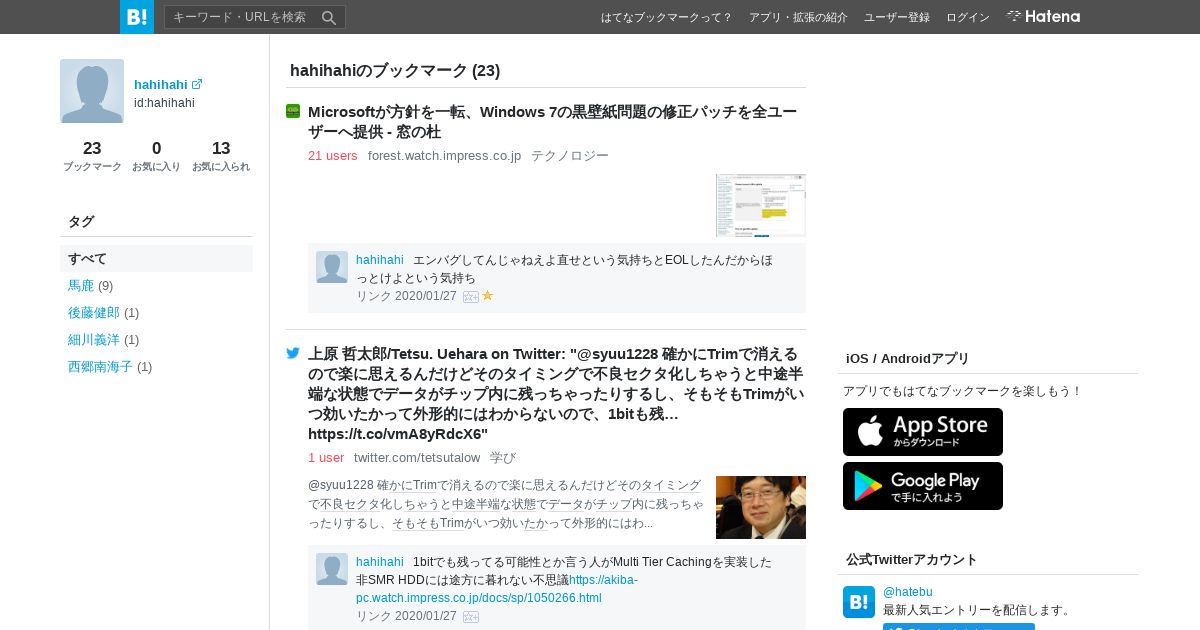Open the 21 users link

pyautogui.click(x=333, y=155)
